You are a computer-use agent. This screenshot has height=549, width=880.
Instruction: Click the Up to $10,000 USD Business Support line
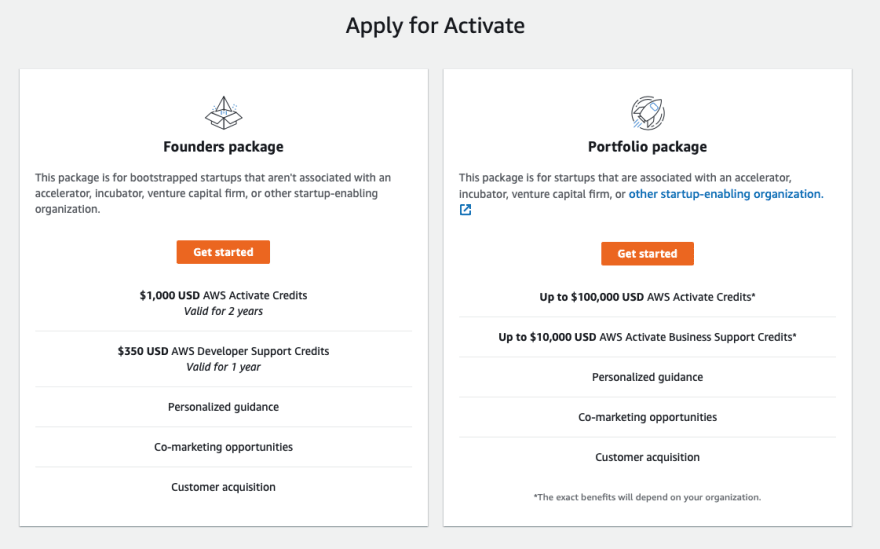click(x=648, y=337)
